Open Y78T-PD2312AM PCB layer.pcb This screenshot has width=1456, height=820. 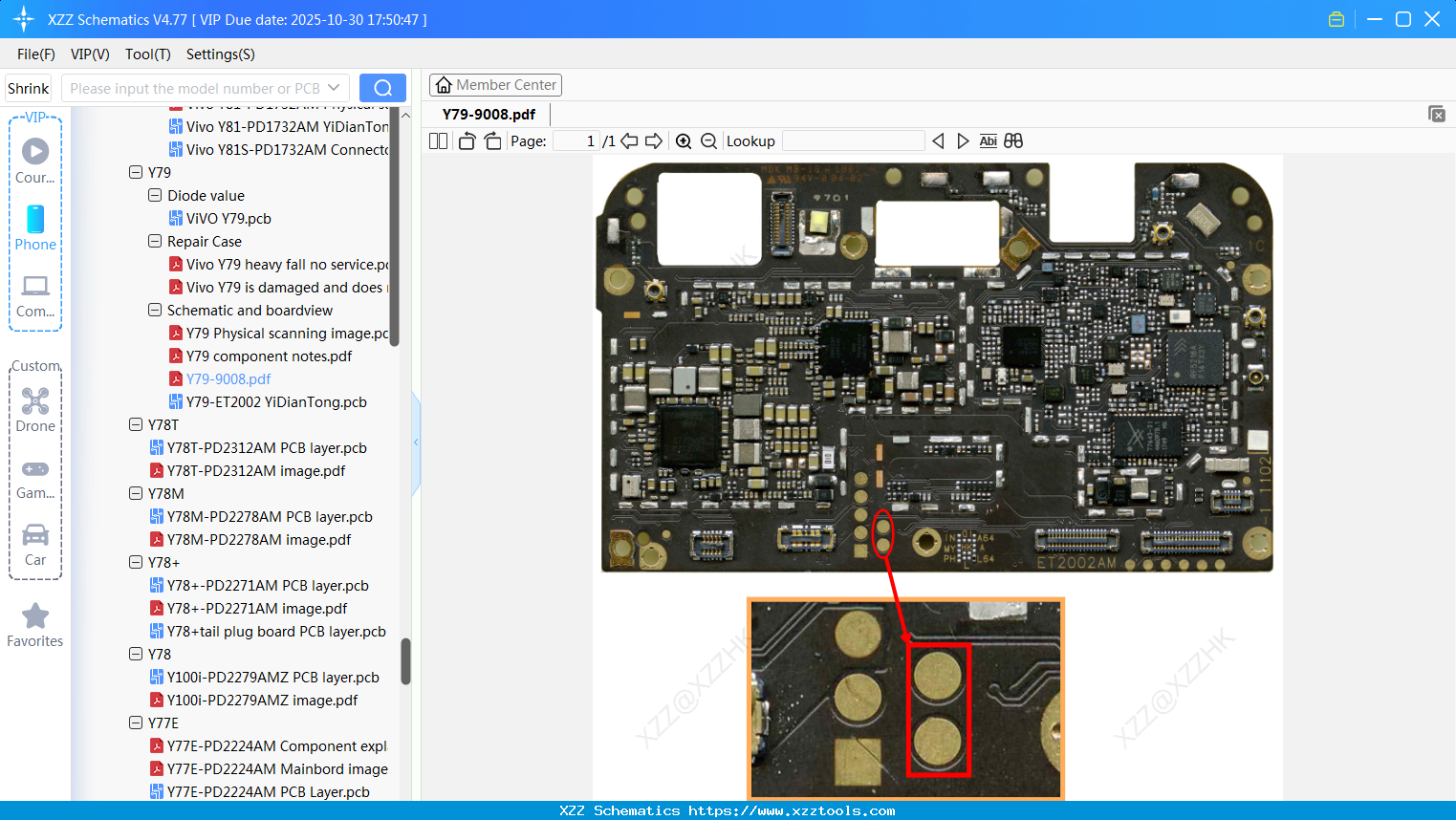(x=267, y=448)
